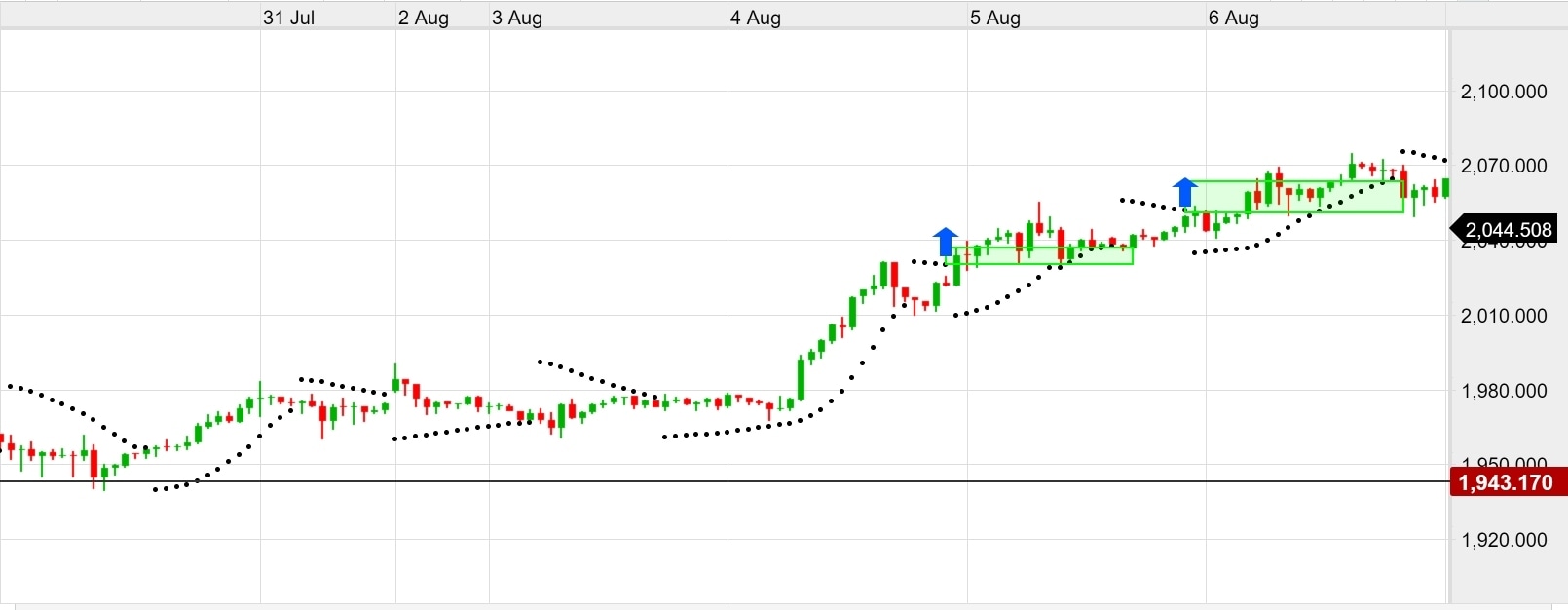Click the 2,010.000 price axis label

(x=1504, y=316)
